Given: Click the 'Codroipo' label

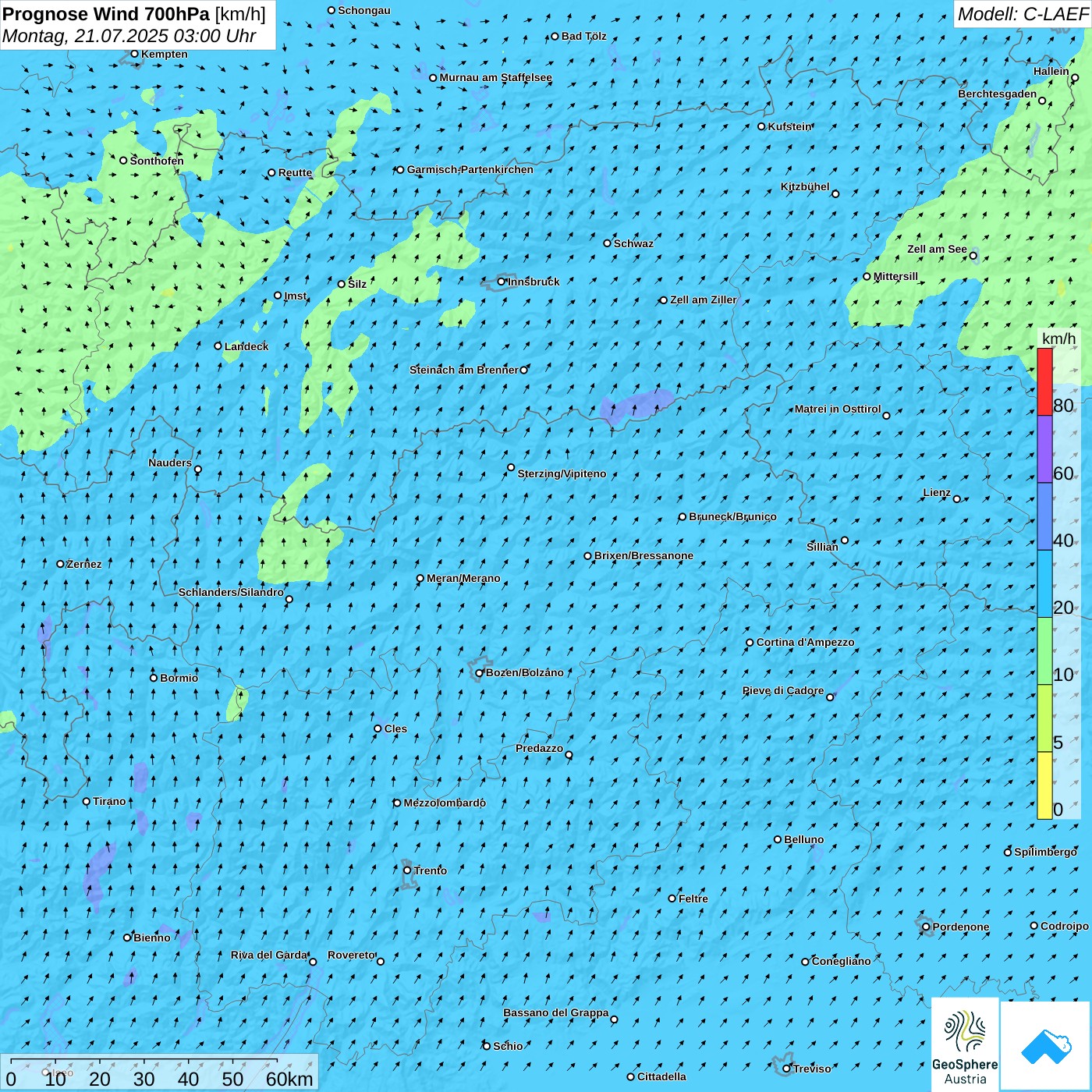Looking at the screenshot, I should [1065, 926].
